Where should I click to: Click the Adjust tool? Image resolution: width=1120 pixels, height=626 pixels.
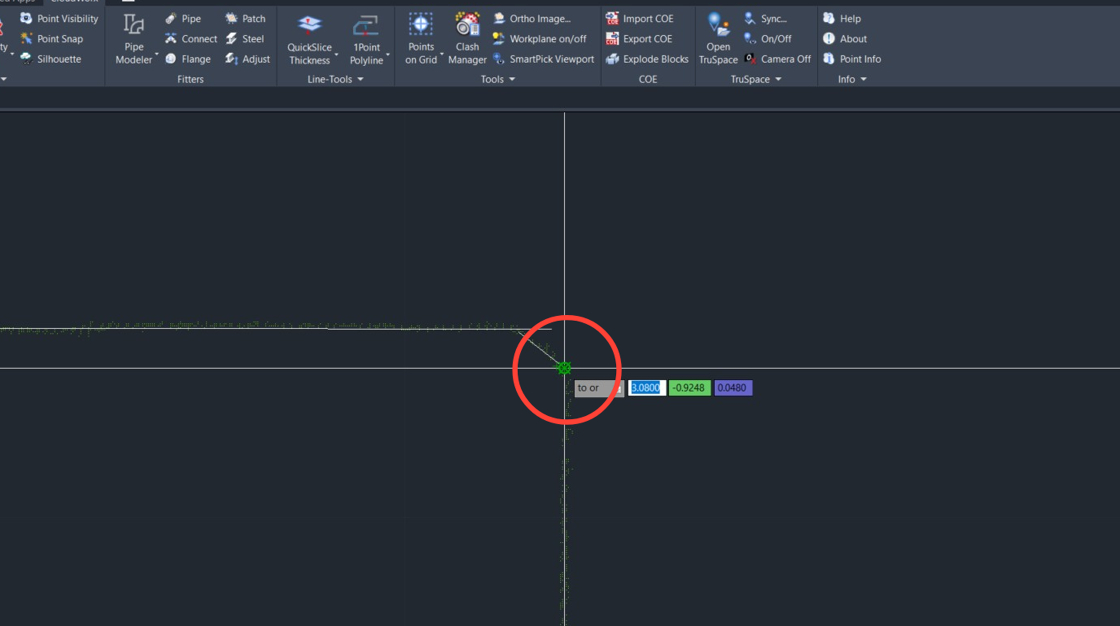[x=247, y=59]
